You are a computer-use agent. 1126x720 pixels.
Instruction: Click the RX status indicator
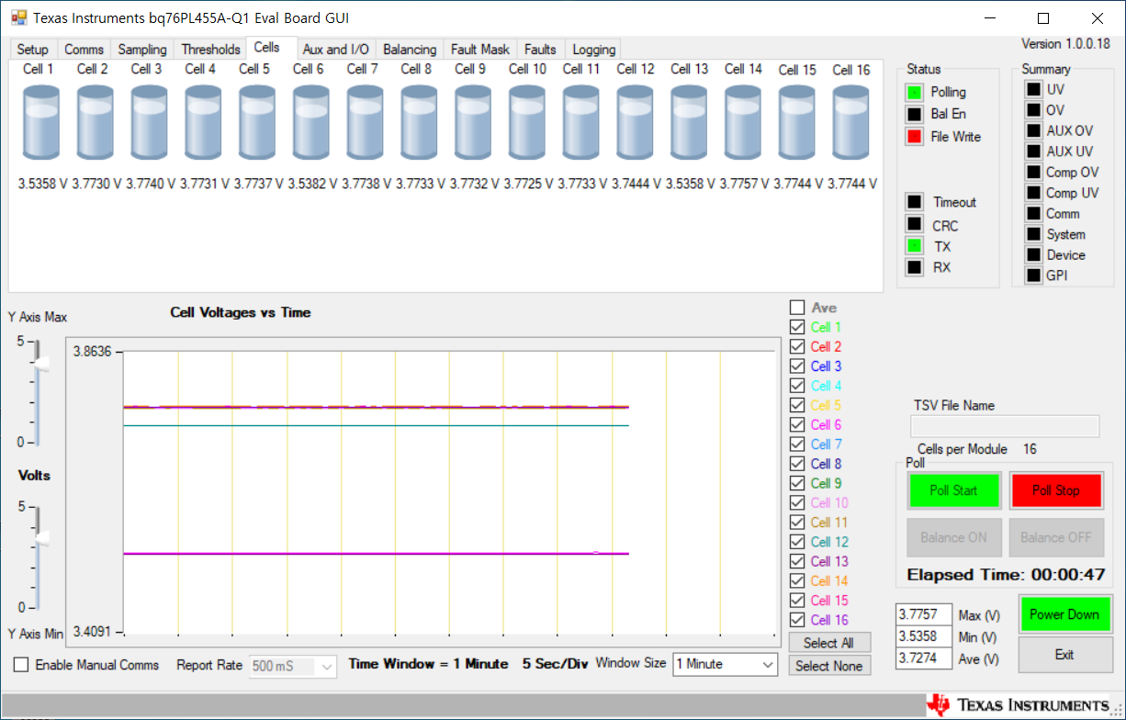click(x=914, y=267)
